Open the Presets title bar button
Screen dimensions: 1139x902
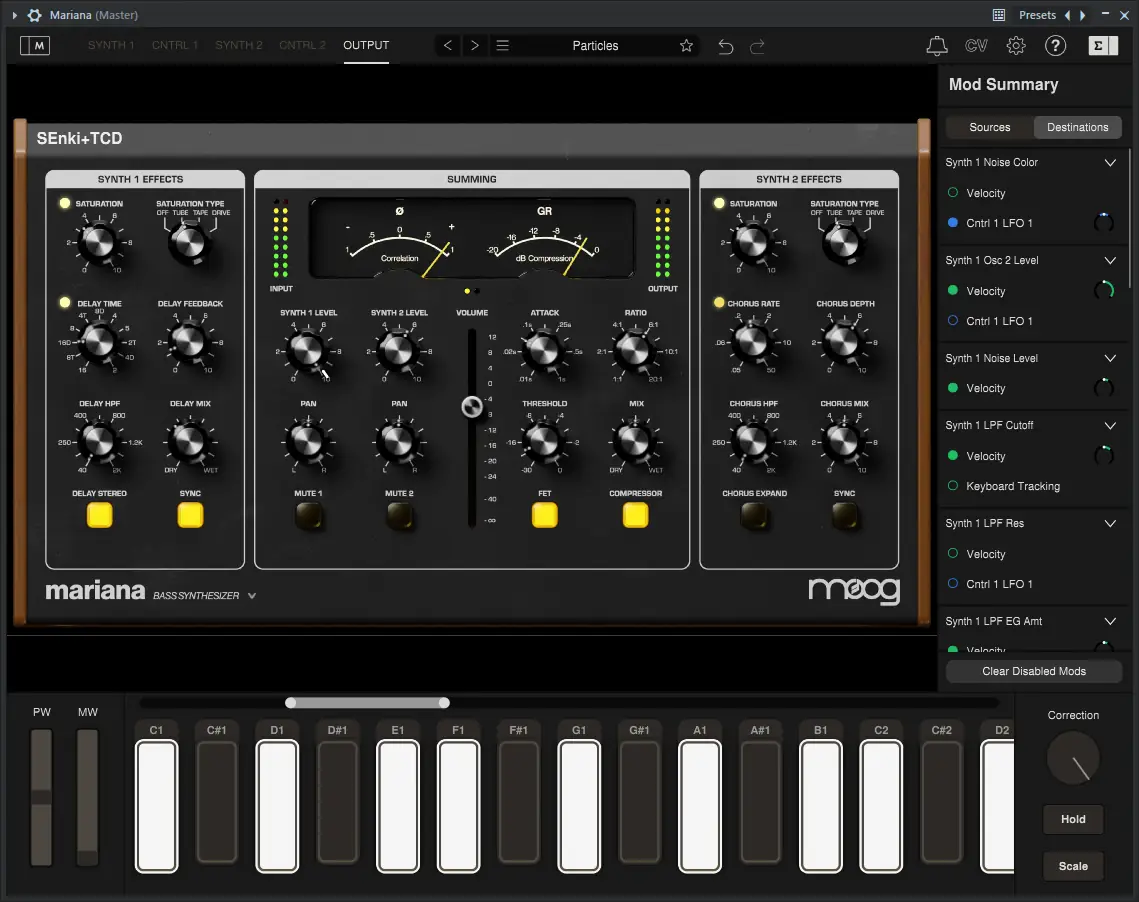[x=1037, y=15]
